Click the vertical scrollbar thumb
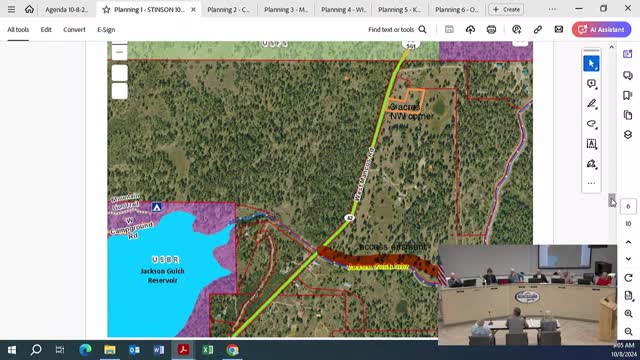640x360 pixels. click(x=611, y=200)
